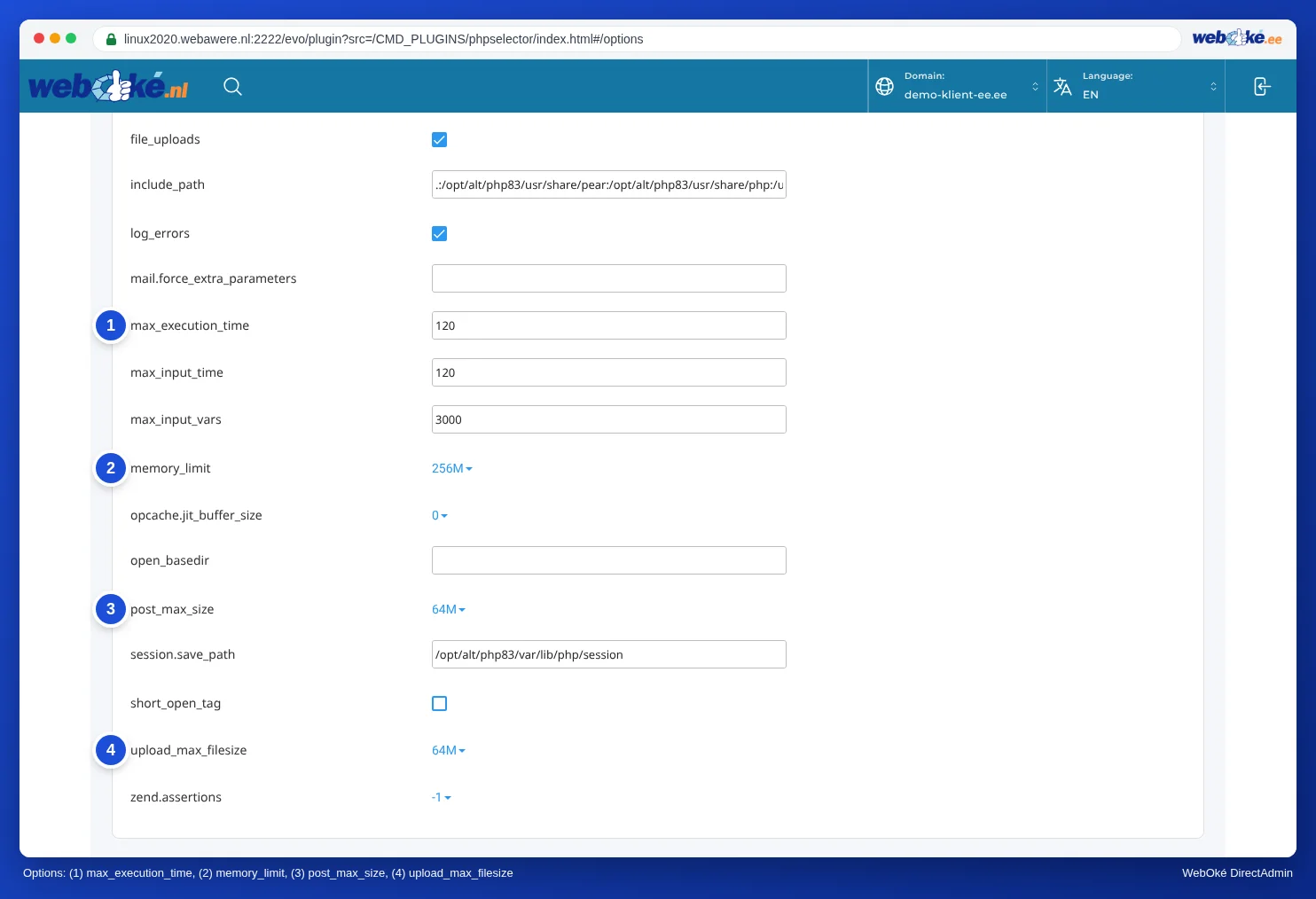Click the search magnifier icon in header
Image resolution: width=1316 pixels, height=899 pixels.
232,86
